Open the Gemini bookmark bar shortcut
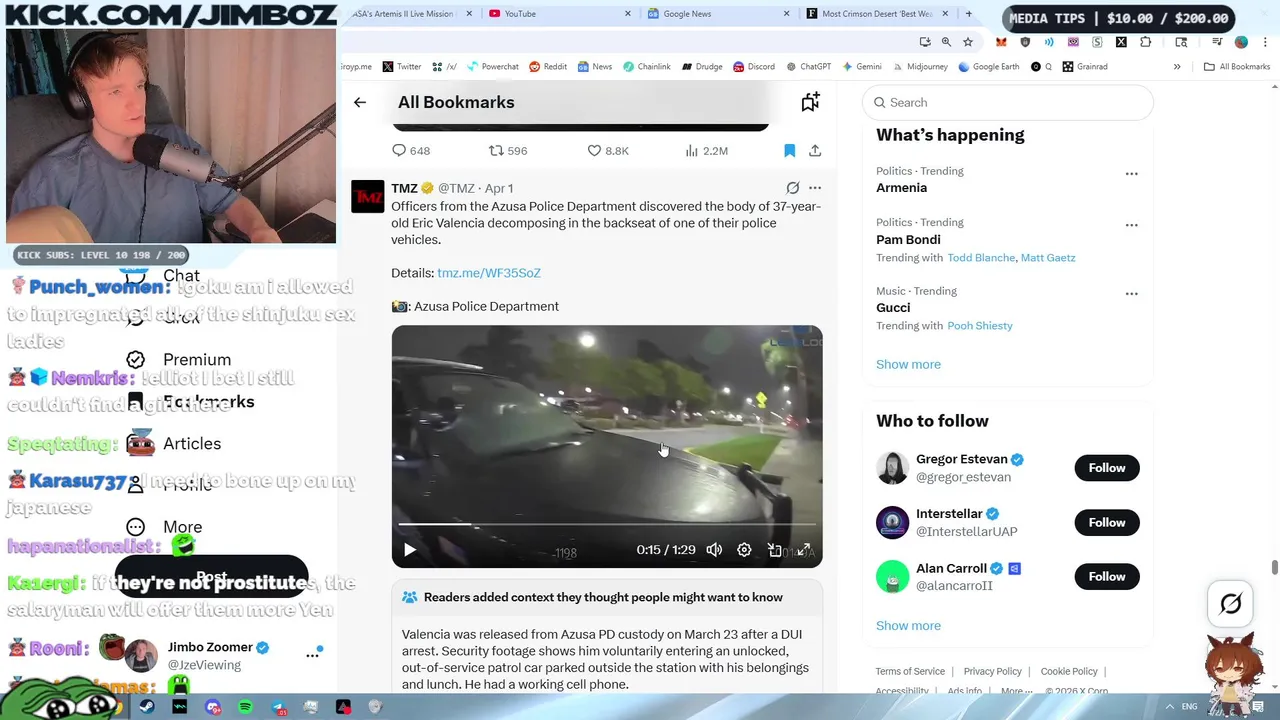Screen dimensions: 1280x720 click(861, 67)
